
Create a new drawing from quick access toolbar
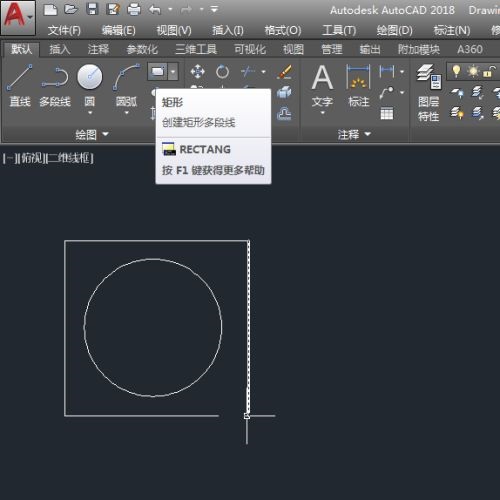50,10
